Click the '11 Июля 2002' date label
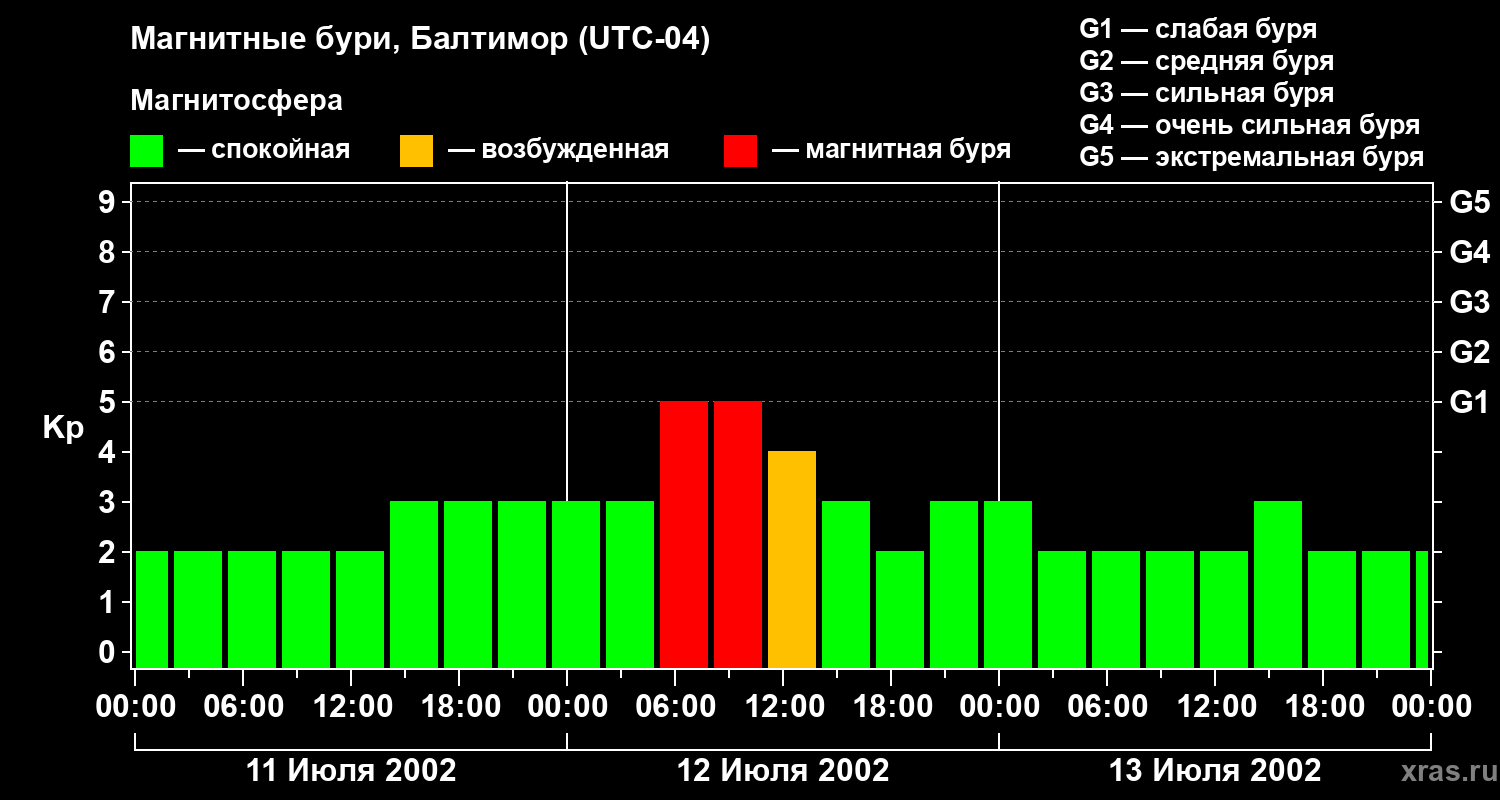 point(351,771)
